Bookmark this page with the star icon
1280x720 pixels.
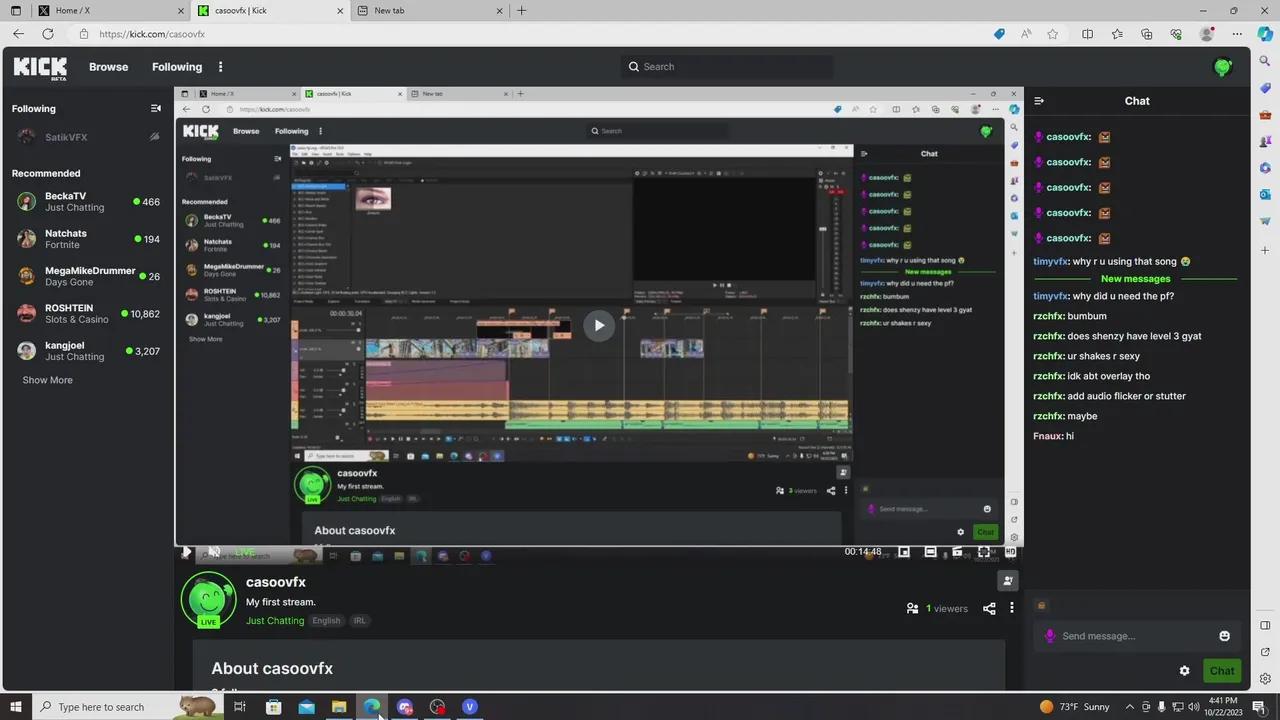pos(1052,34)
